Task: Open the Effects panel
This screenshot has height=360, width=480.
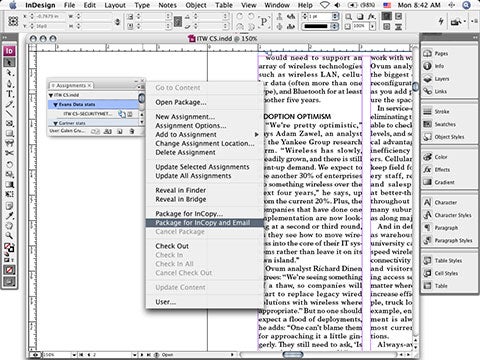Action: (442, 169)
